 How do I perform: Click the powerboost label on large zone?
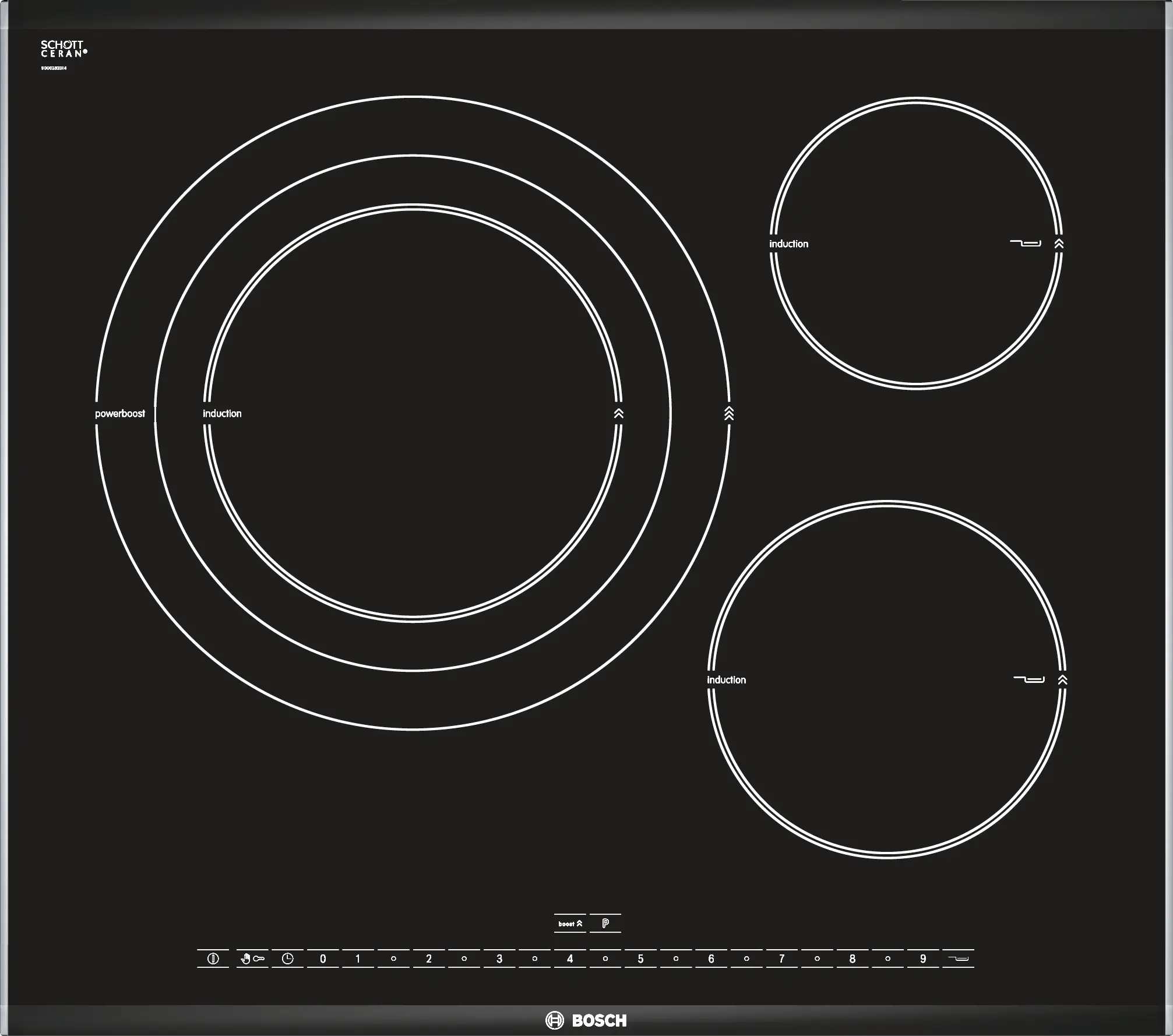120,413
